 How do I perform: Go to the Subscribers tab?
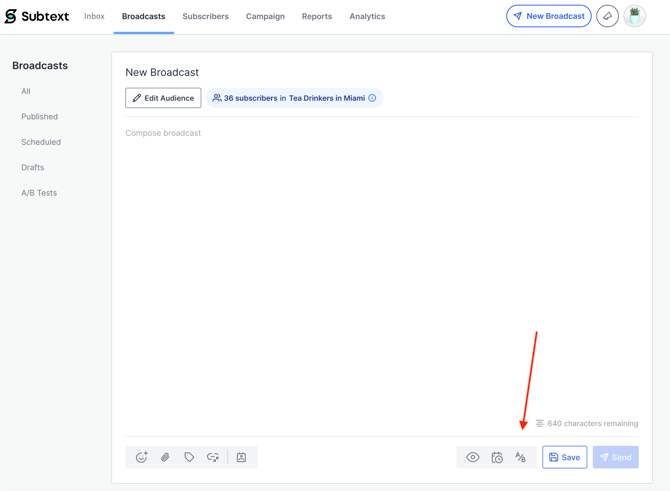tap(206, 16)
